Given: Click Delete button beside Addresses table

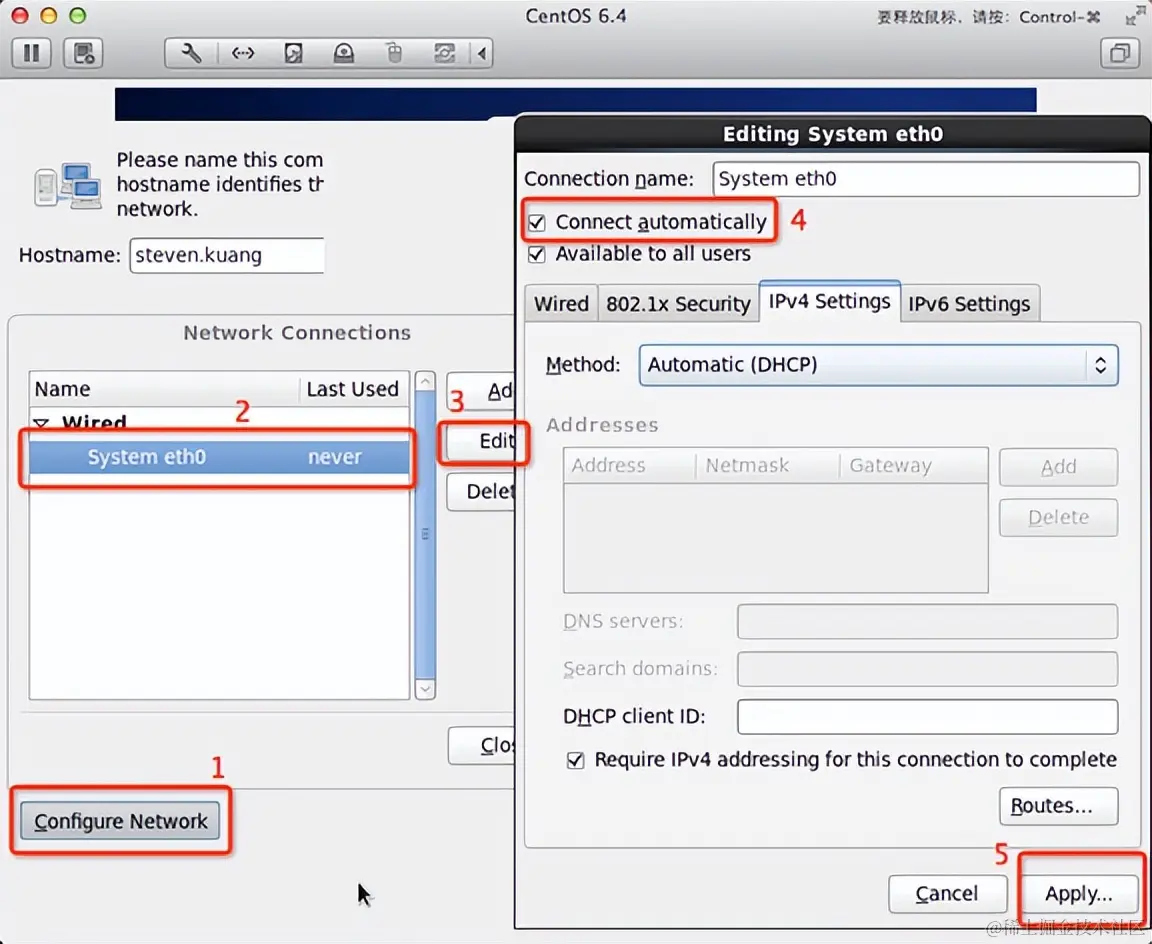Looking at the screenshot, I should (1058, 517).
